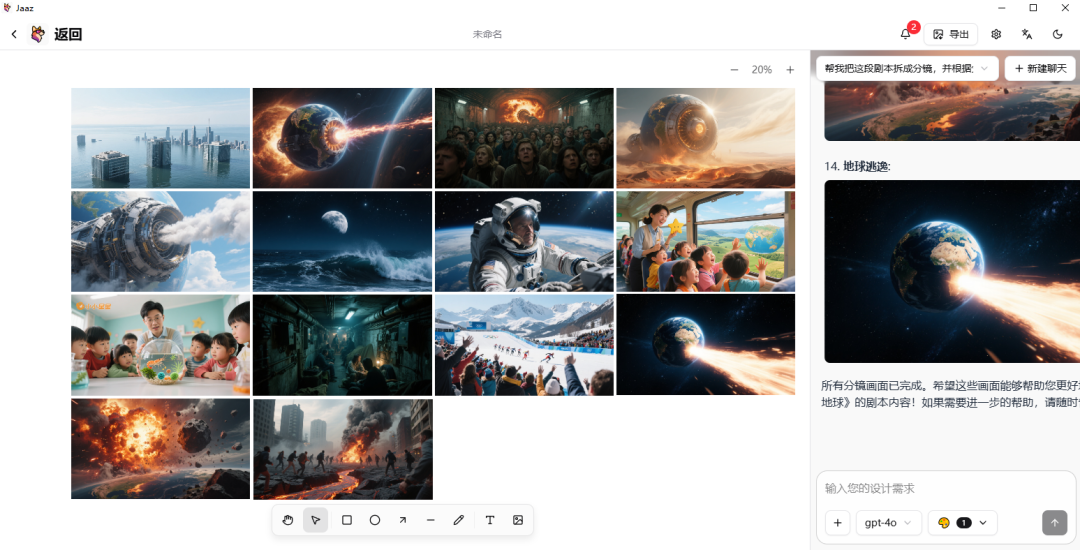Viewport: 1080px width, 550px height.
Task: Select the Line drawing tool
Action: pyautogui.click(x=430, y=520)
